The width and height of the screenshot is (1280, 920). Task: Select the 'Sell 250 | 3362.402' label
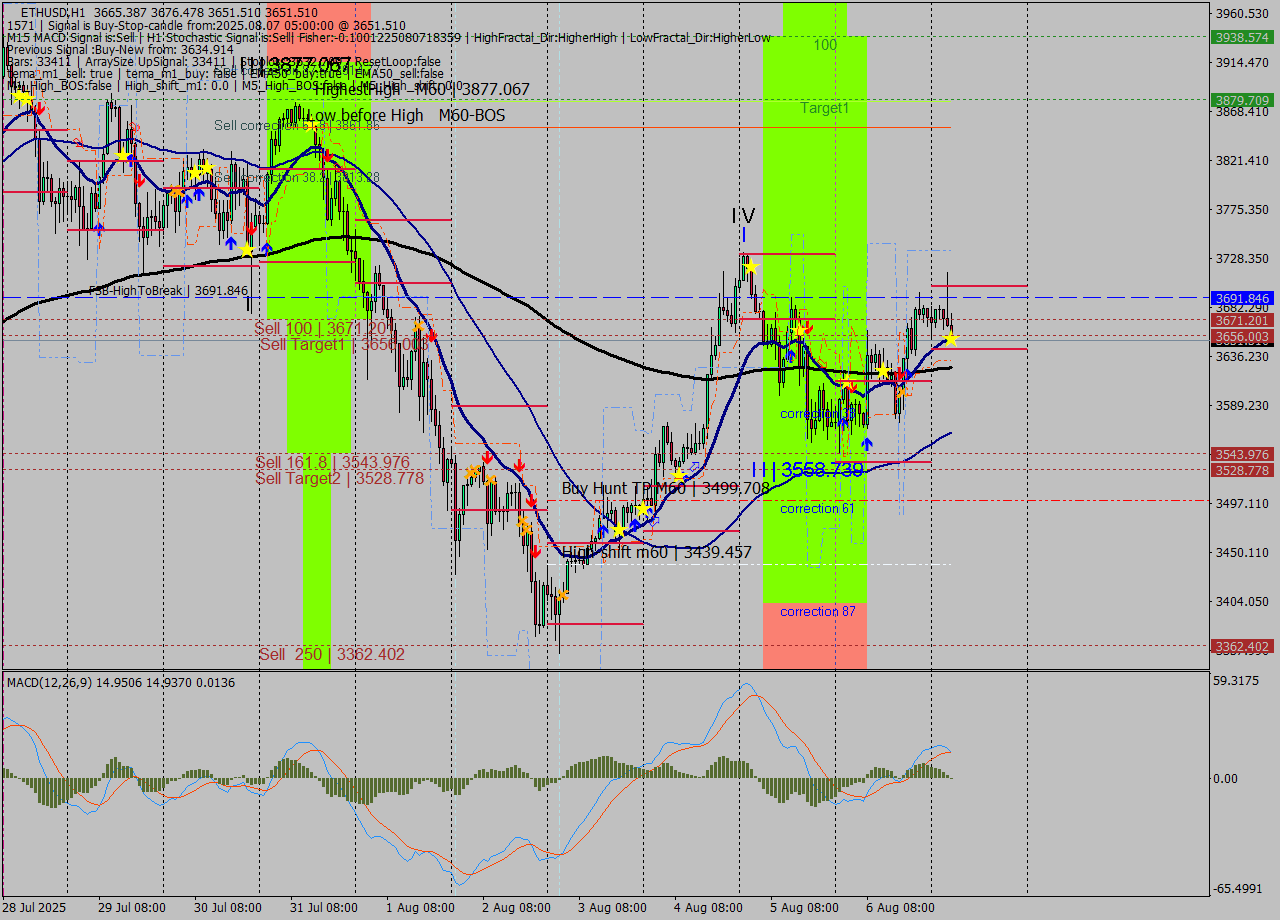[332, 654]
